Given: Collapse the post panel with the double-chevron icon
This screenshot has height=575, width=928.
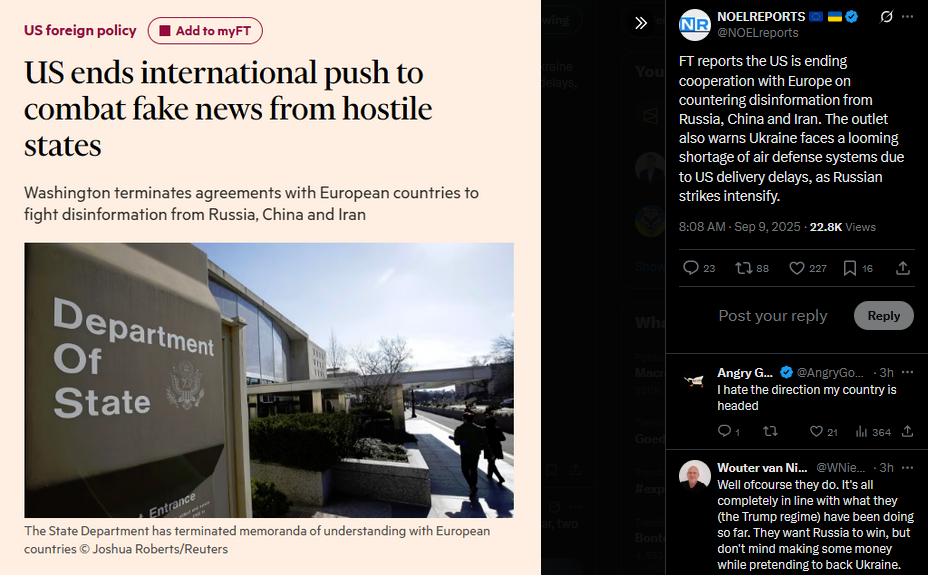Looking at the screenshot, I should [641, 23].
